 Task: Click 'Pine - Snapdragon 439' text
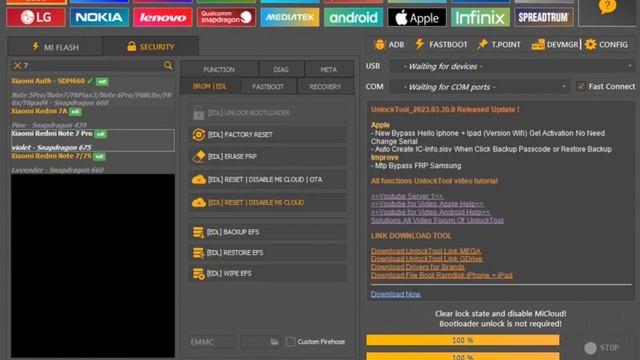tap(49, 125)
